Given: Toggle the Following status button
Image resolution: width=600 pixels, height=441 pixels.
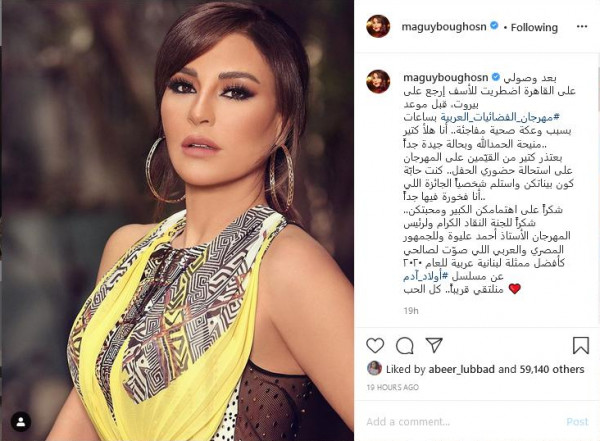Looking at the screenshot, I should (x=534, y=27).
